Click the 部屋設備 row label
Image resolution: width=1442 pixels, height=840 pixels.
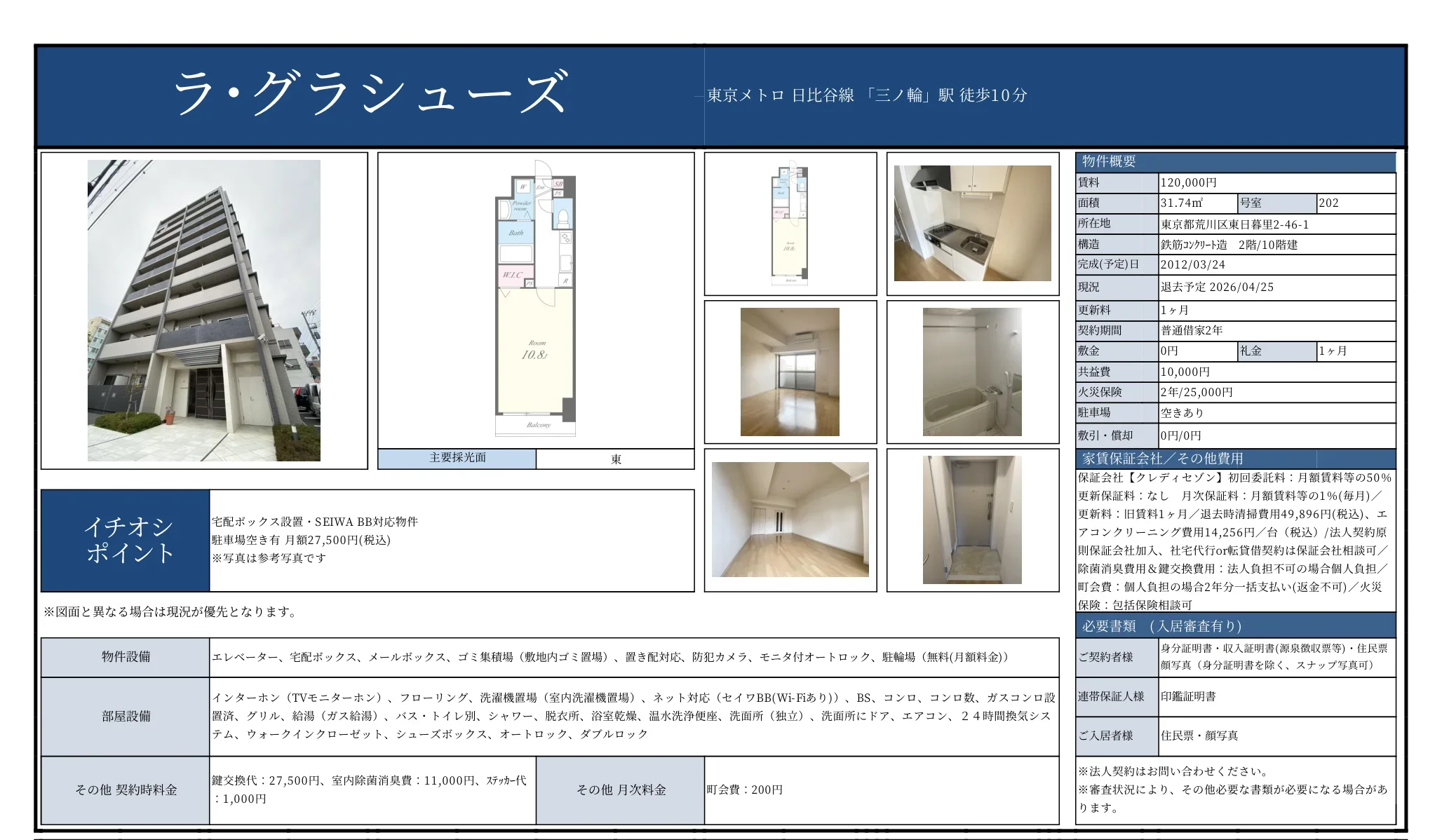point(125,718)
